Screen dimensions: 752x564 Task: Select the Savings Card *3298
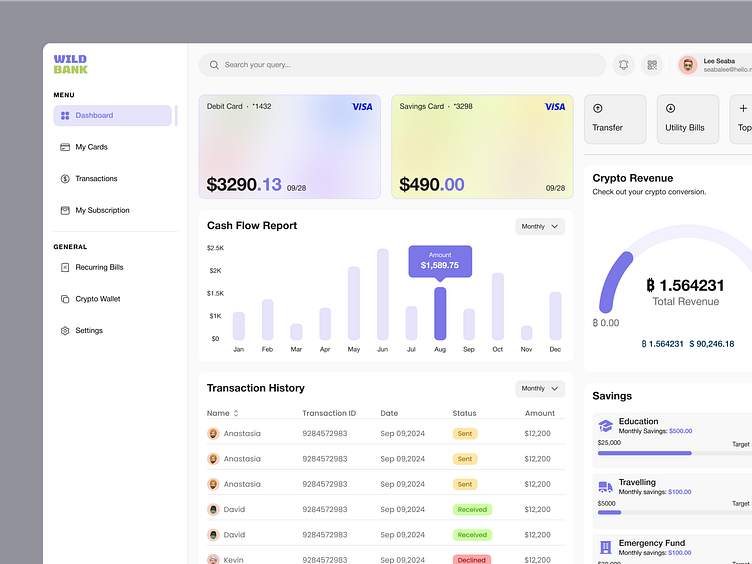tap(482, 146)
